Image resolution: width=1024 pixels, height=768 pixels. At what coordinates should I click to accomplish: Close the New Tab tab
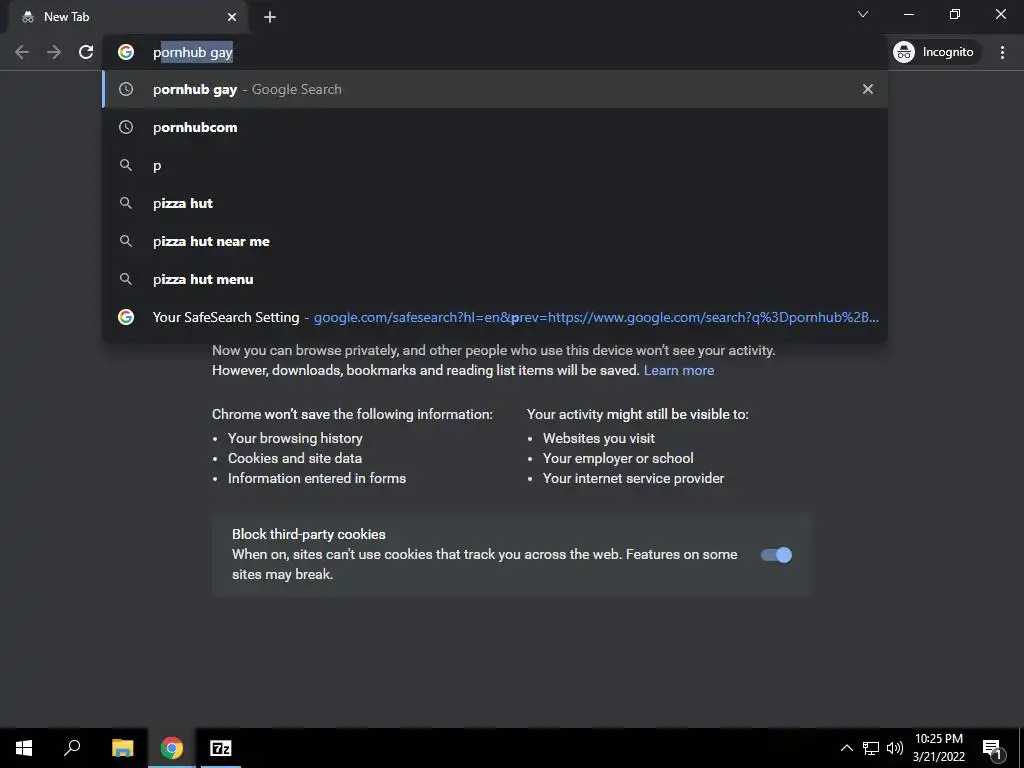(232, 18)
